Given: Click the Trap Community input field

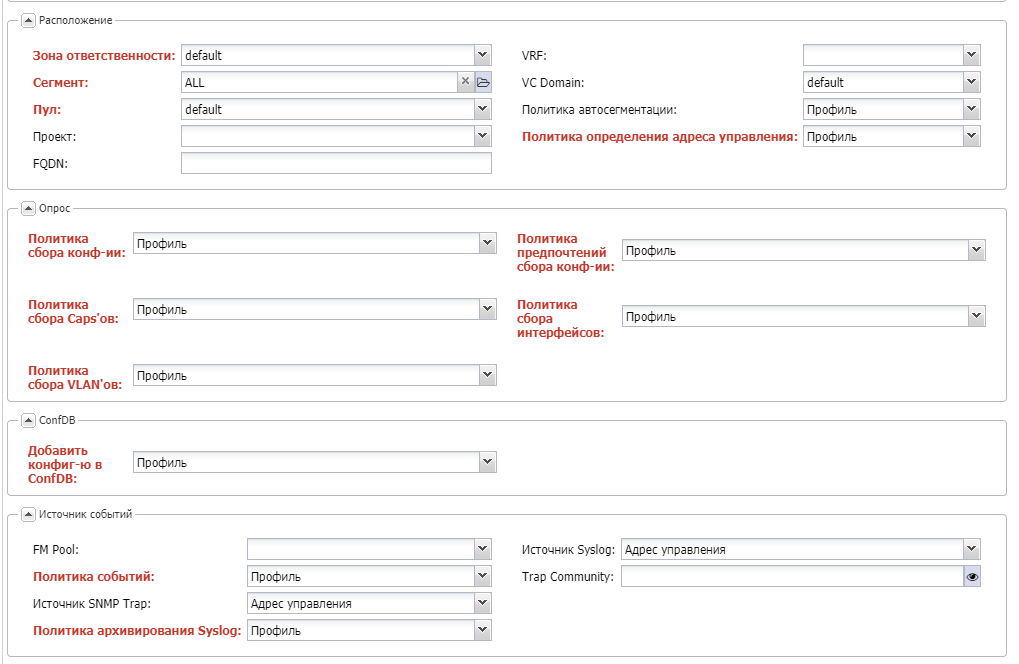Looking at the screenshot, I should pos(792,576).
